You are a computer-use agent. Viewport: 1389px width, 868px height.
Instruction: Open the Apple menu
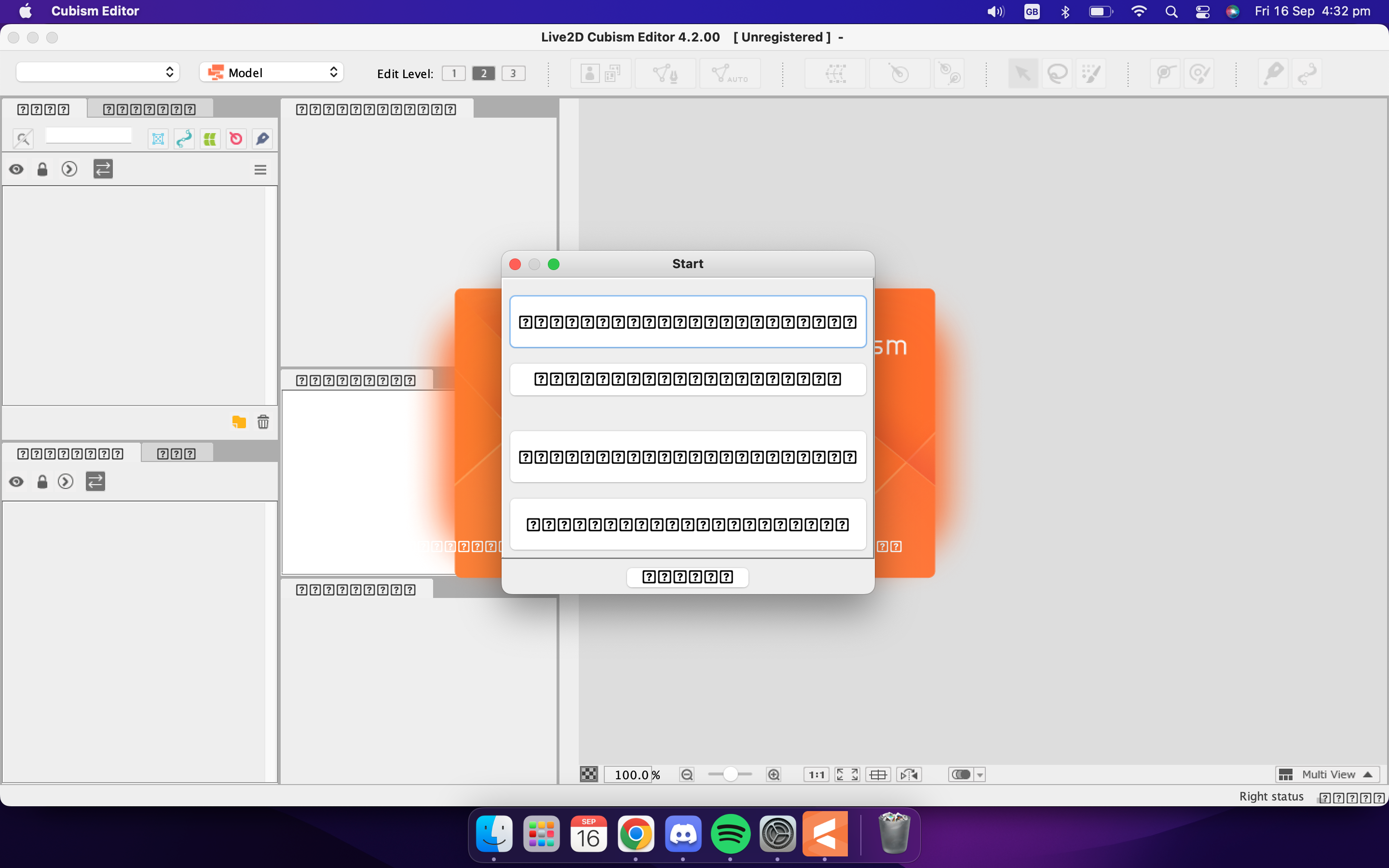coord(26,11)
